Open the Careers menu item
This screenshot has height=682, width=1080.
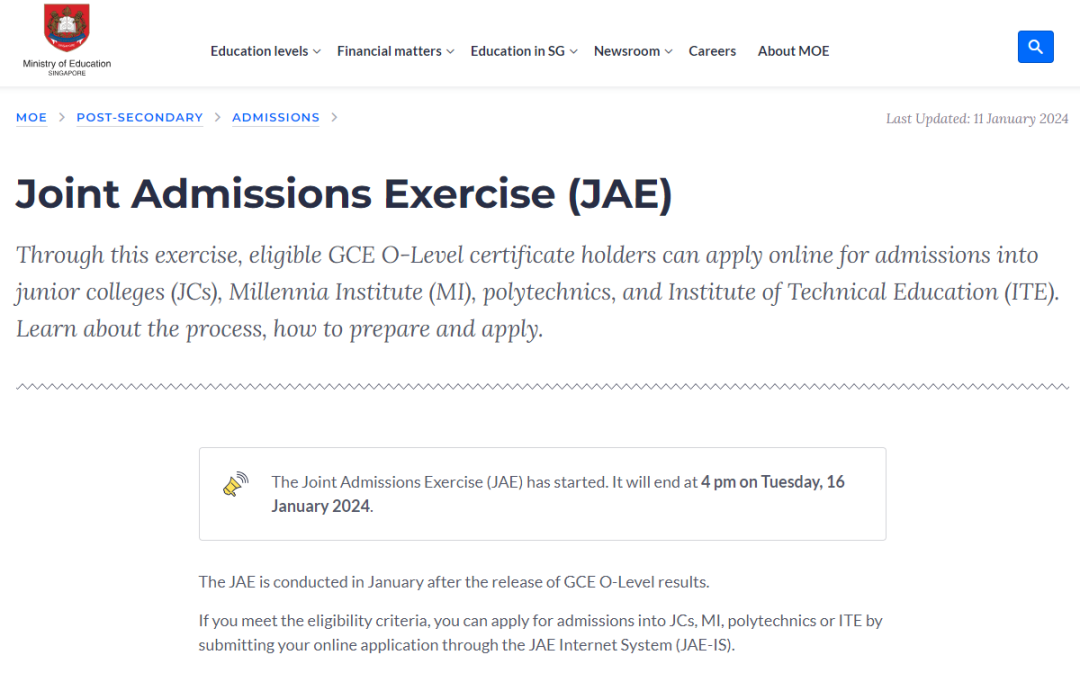tap(712, 51)
